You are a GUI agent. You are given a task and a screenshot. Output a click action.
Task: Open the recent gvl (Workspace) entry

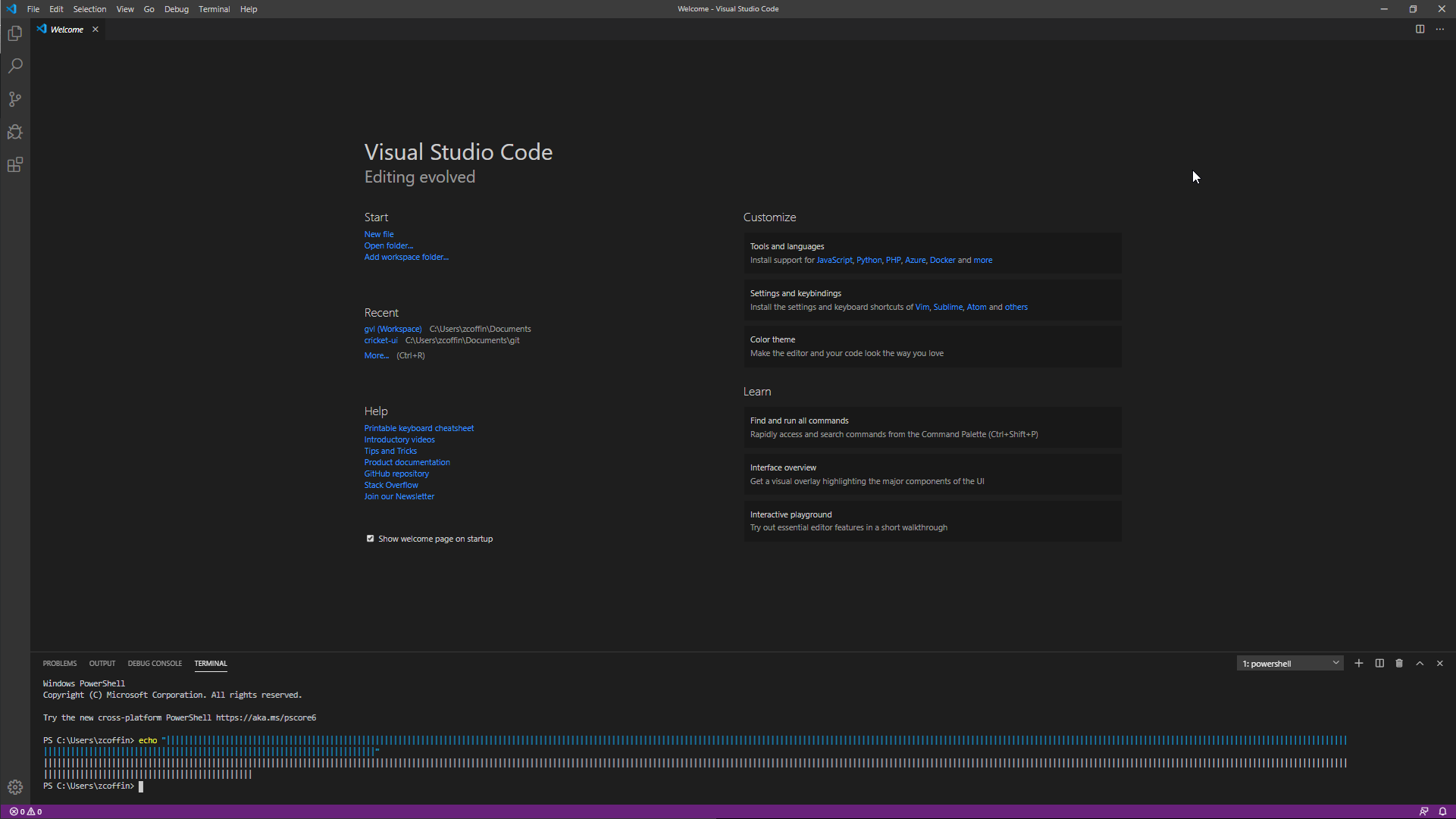tap(393, 329)
